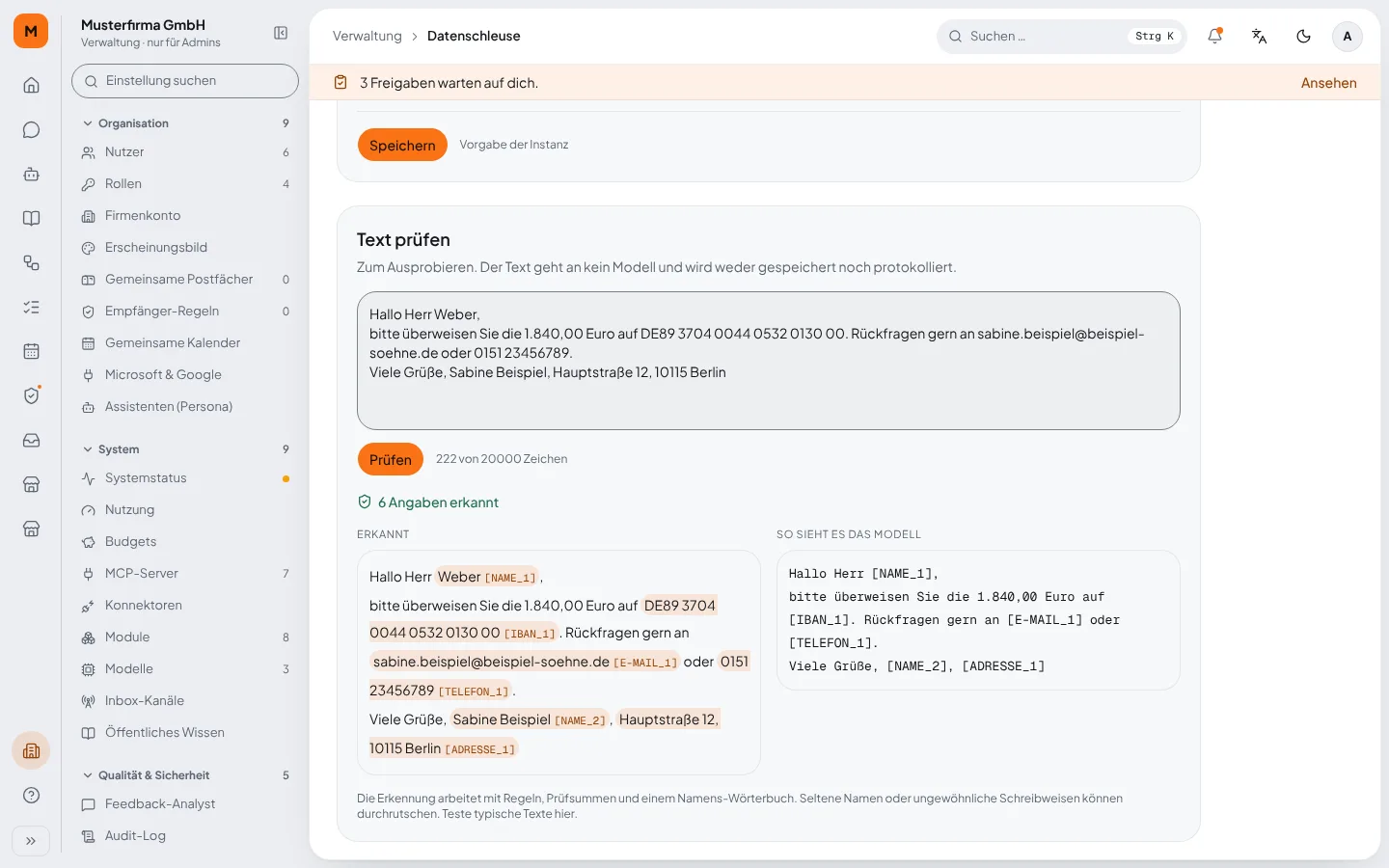Screen dimensions: 1389x868
Task: Open Audit-Log entry
Action: tap(185, 836)
